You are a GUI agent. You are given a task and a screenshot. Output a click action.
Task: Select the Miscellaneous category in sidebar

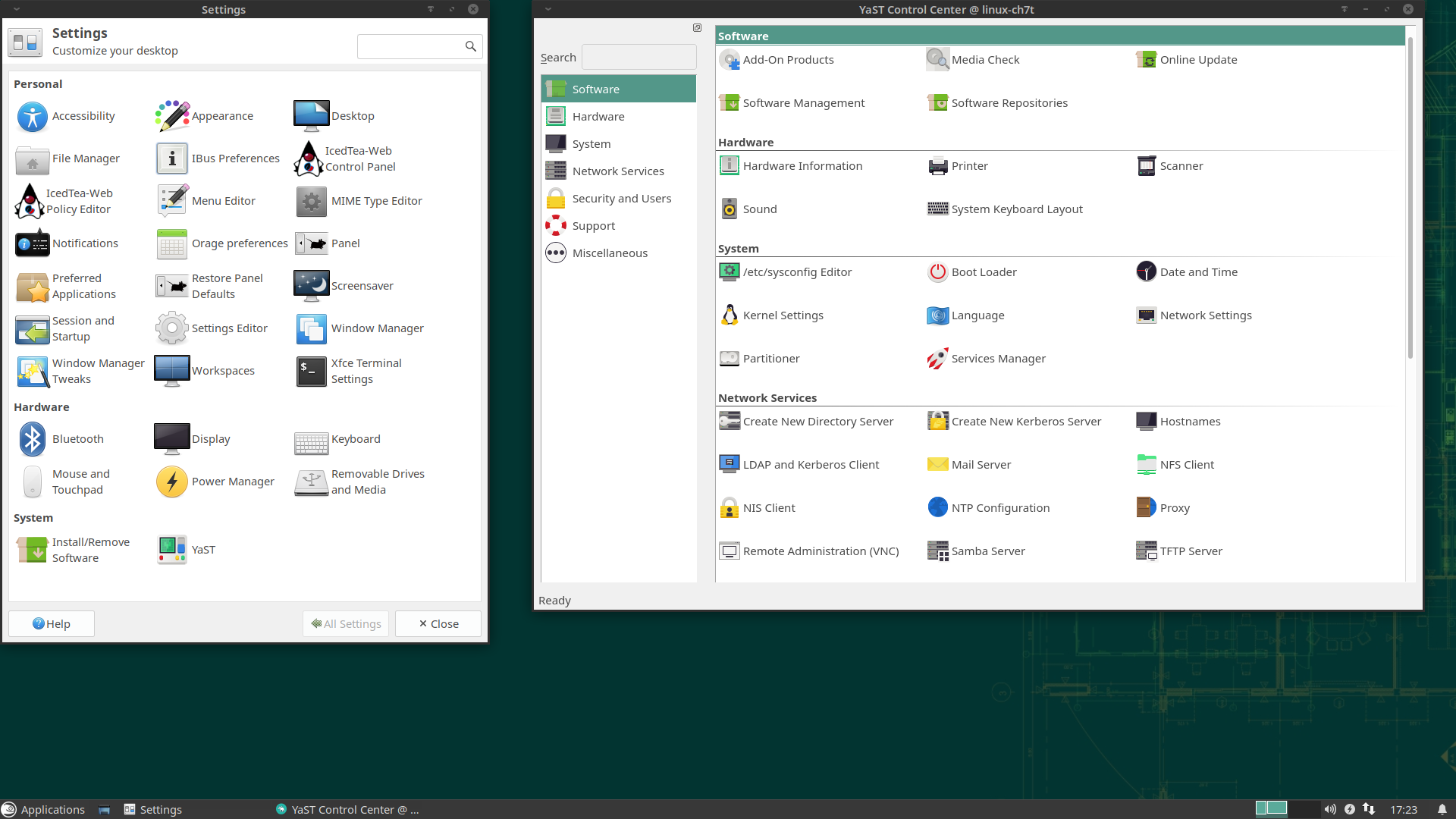tap(610, 253)
